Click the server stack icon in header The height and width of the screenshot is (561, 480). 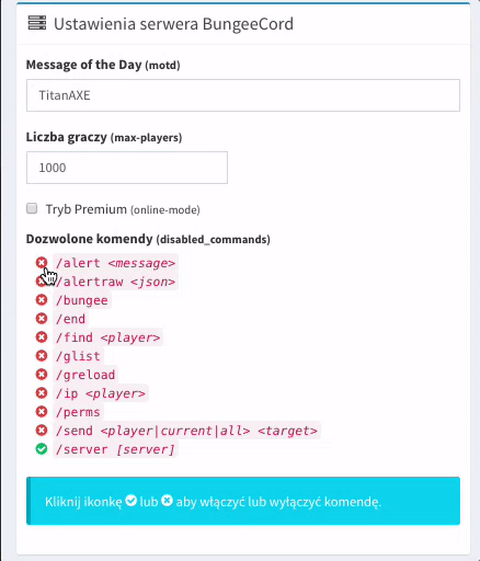(37, 23)
